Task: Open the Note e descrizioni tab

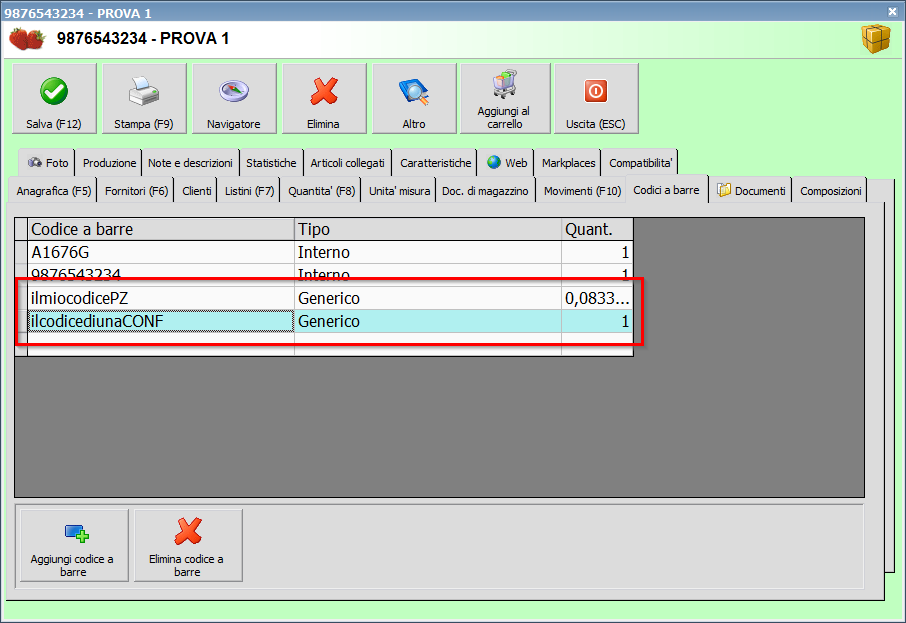Action: [190, 163]
